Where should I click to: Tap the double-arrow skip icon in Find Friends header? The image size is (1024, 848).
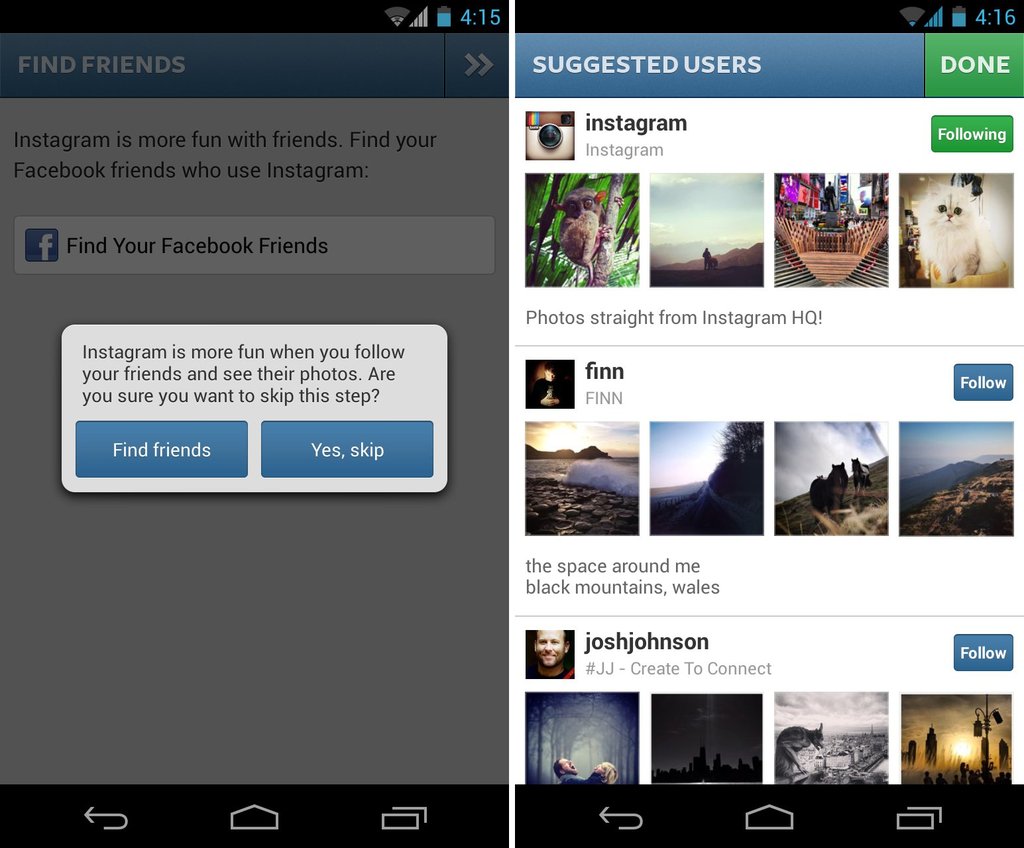coord(477,65)
